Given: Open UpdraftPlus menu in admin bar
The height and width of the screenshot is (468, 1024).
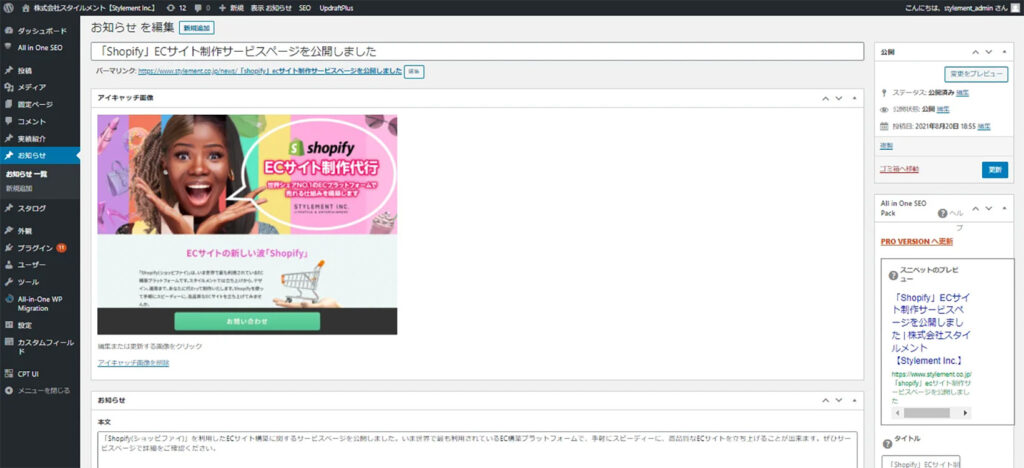Looking at the screenshot, I should [336, 8].
